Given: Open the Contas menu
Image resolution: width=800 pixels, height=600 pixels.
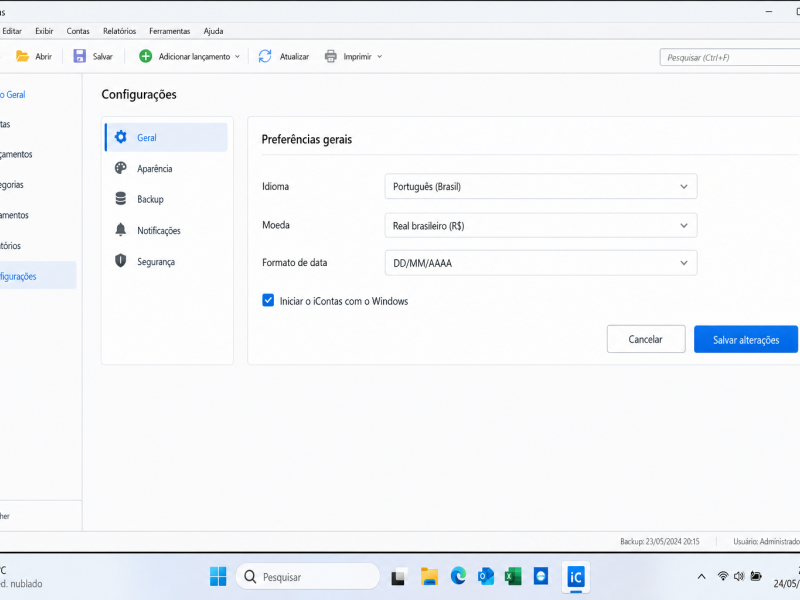Looking at the screenshot, I should click(78, 31).
